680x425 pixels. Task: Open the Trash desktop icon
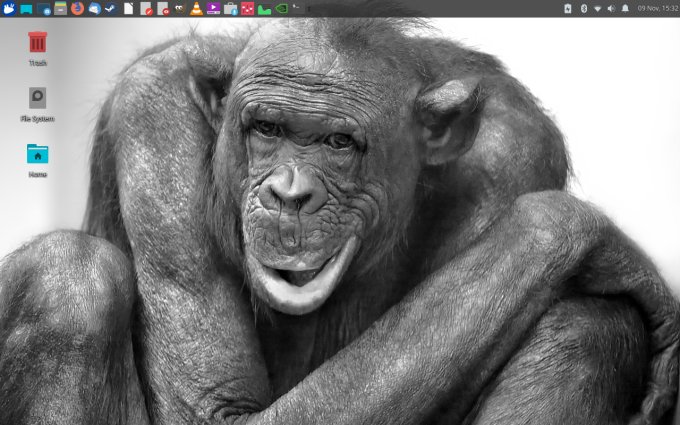click(37, 43)
